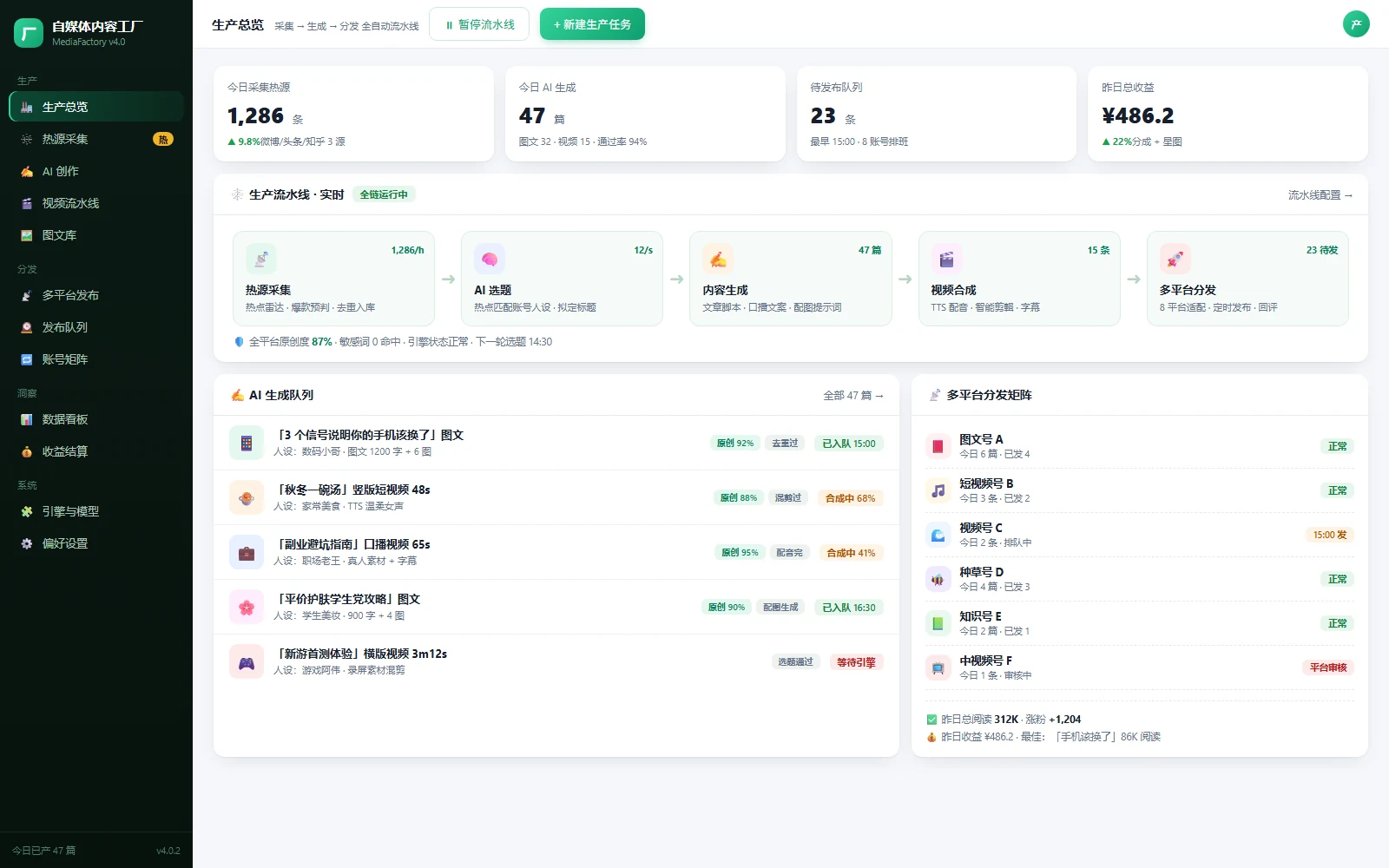The width and height of the screenshot is (1389, 868).
Task: Click the 短视频号 B music note icon
Action: point(938,490)
